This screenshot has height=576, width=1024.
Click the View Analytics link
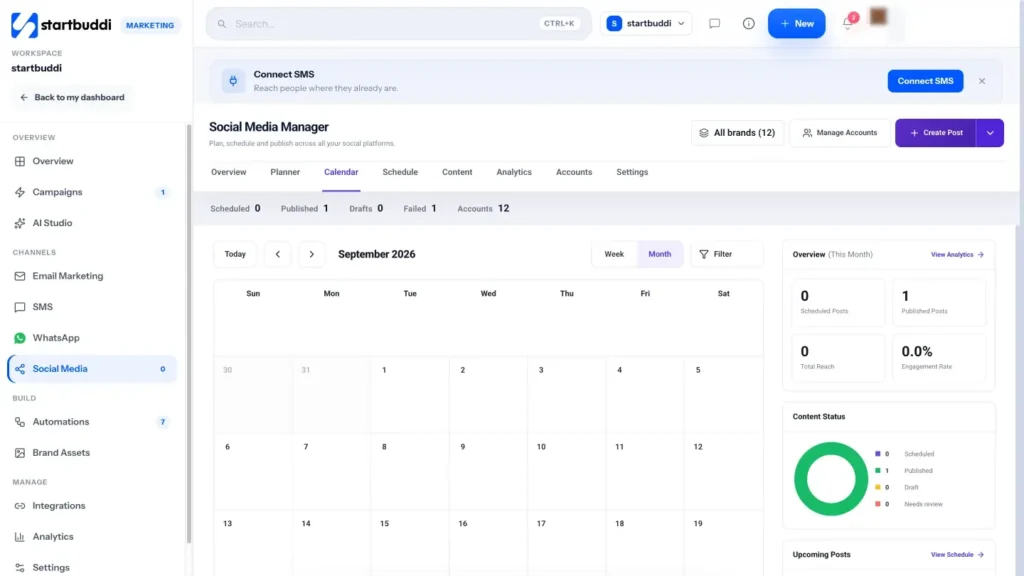point(957,255)
